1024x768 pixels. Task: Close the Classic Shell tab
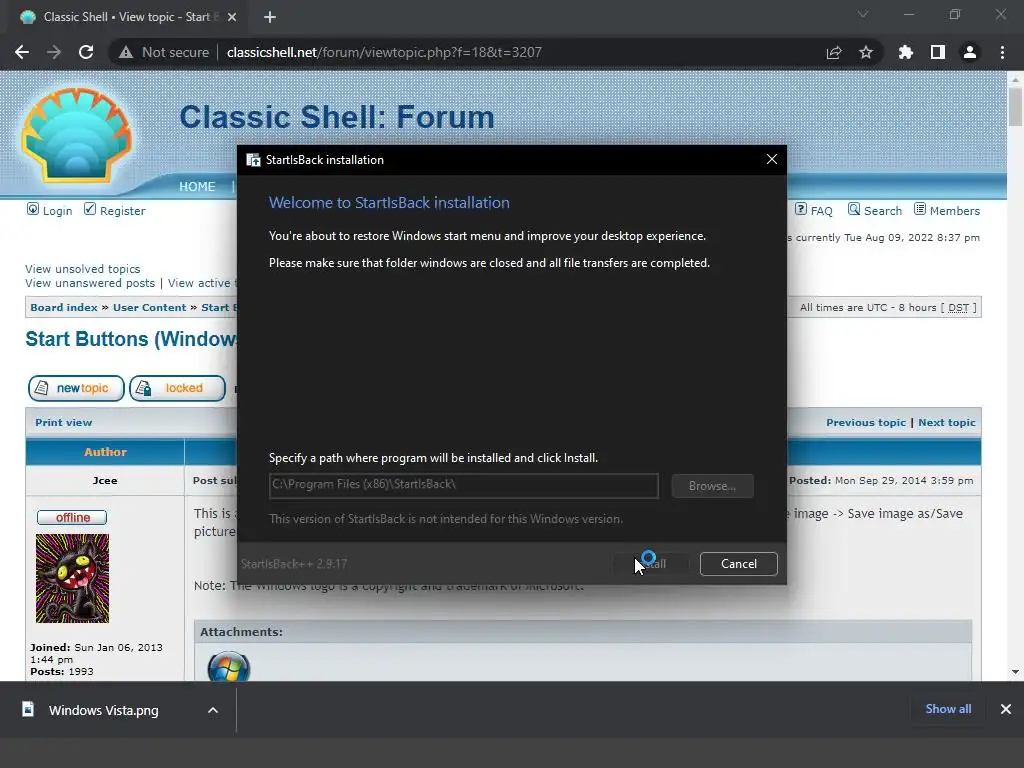coord(232,17)
